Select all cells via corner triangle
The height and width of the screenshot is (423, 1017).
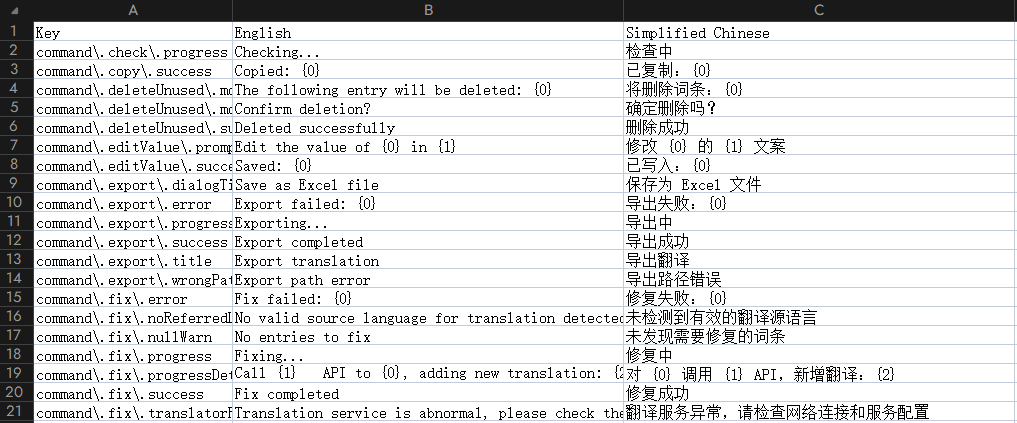click(x=16, y=10)
